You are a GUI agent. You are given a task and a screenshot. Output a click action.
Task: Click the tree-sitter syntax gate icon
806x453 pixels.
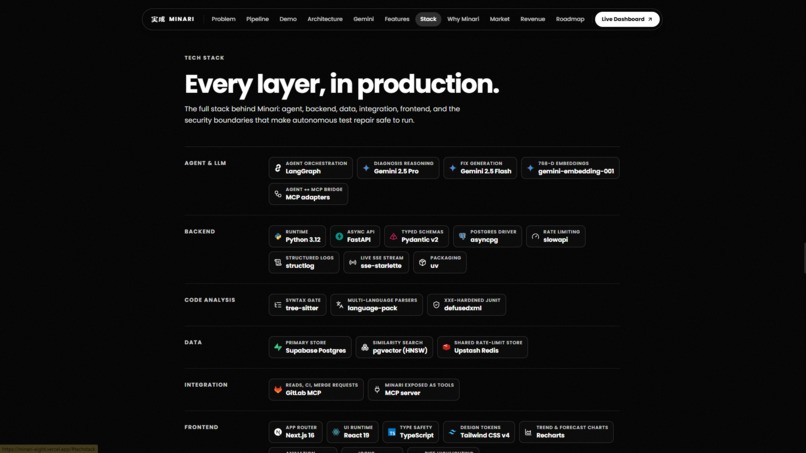[278, 304]
